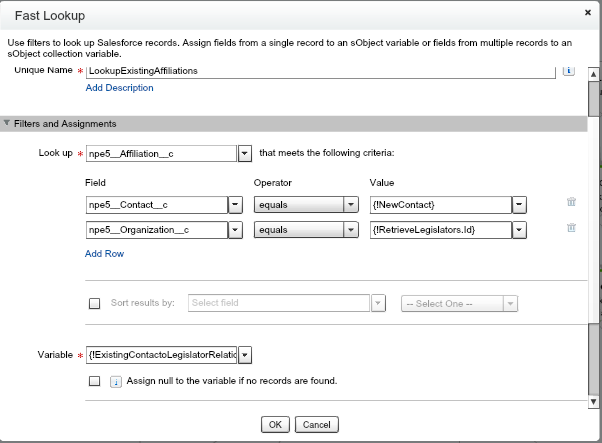Close the Fast Lookup dialog
Screen dimensions: 602x443
tap(587, 14)
